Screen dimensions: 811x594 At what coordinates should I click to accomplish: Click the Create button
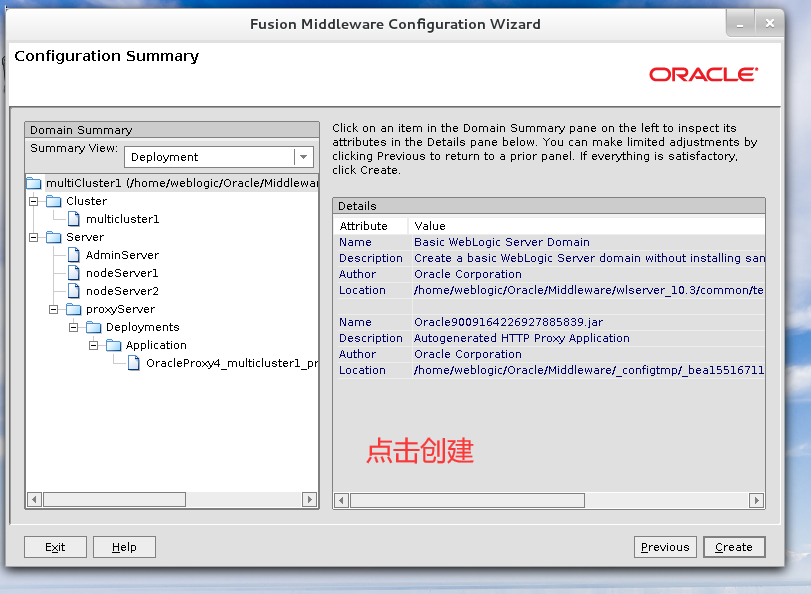(x=734, y=547)
